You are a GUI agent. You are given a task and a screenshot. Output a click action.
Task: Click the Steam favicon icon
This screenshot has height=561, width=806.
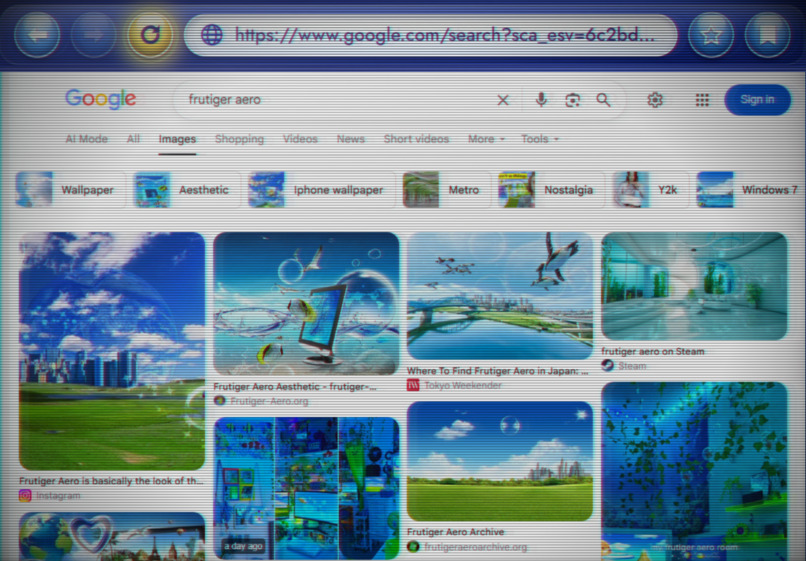click(x=608, y=366)
